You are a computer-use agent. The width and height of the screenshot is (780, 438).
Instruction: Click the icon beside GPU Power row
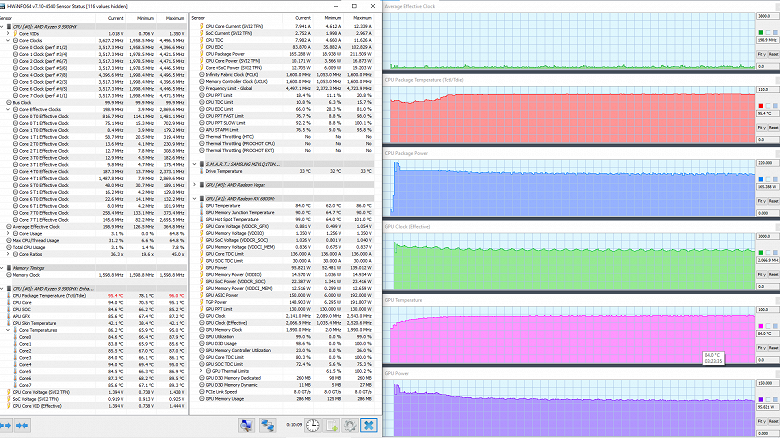[201, 268]
